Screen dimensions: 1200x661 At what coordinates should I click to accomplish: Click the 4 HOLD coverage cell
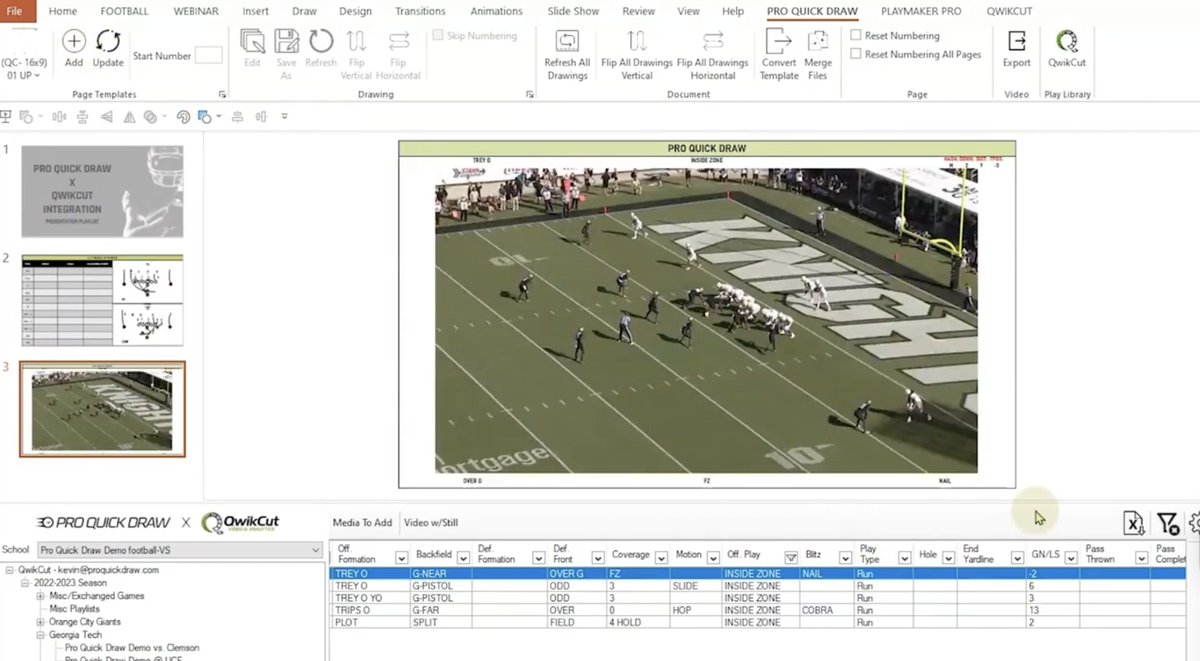click(x=638, y=622)
